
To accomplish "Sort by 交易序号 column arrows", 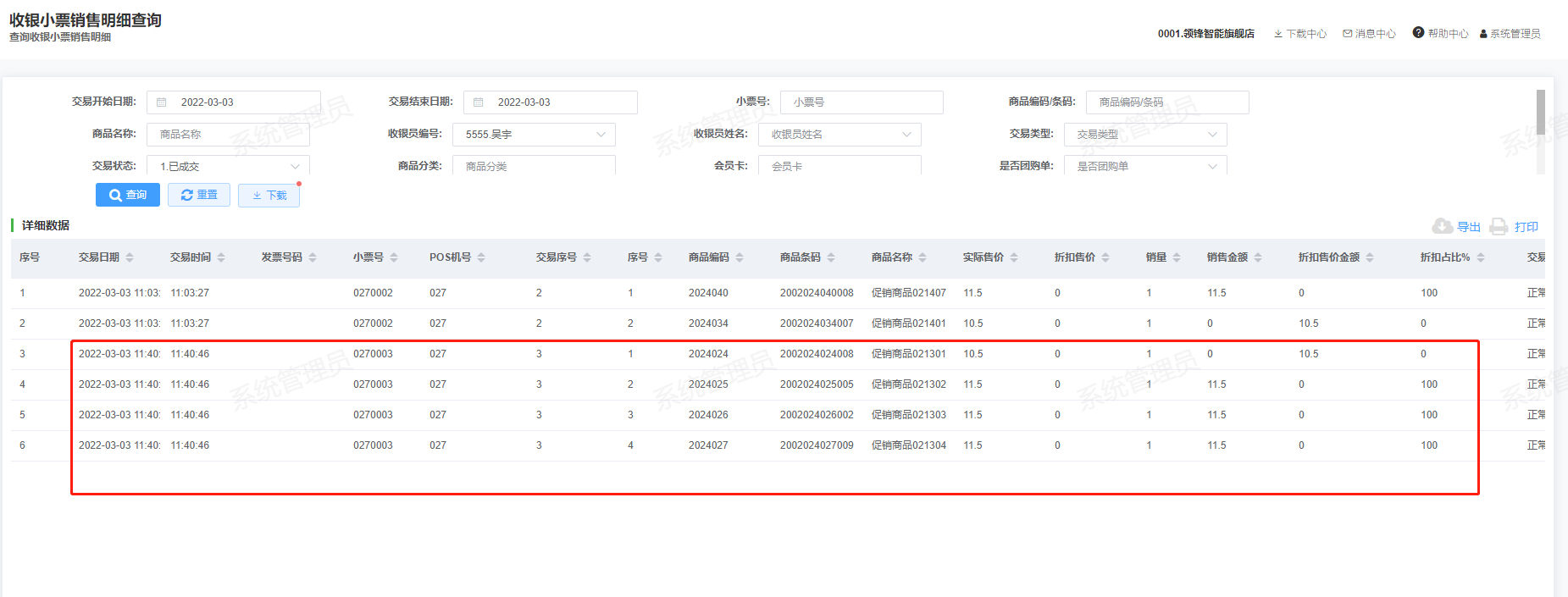I will 587,257.
